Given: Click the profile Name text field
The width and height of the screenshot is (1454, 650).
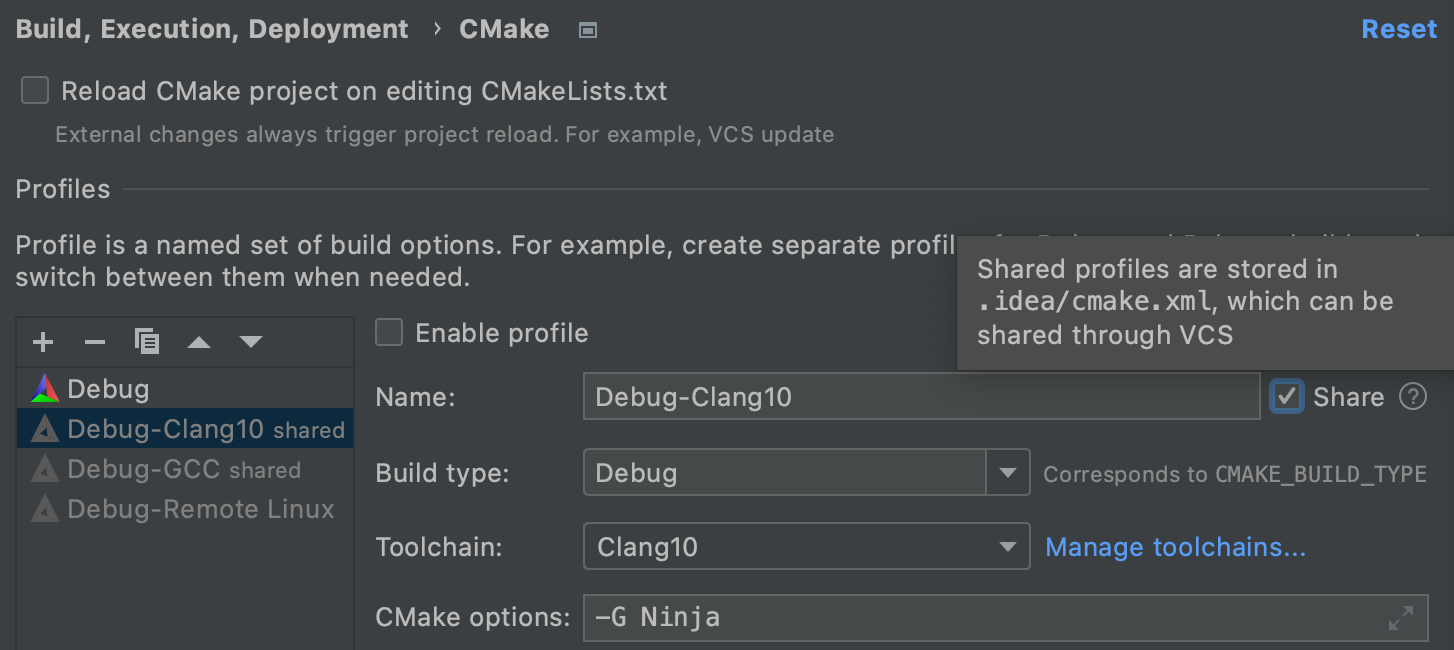Looking at the screenshot, I should pyautogui.click(x=920, y=397).
